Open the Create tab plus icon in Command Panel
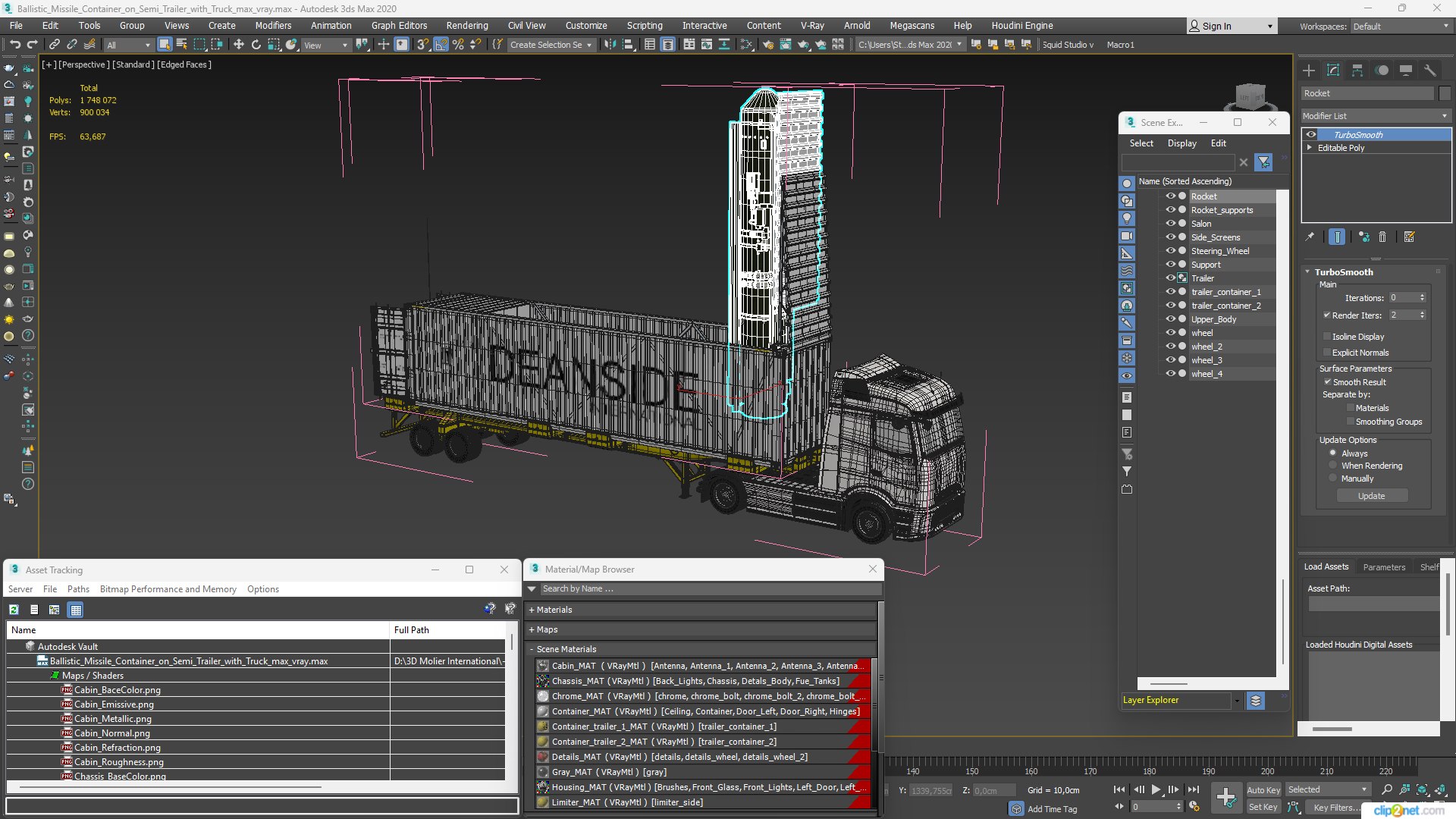This screenshot has height=819, width=1456. point(1309,71)
